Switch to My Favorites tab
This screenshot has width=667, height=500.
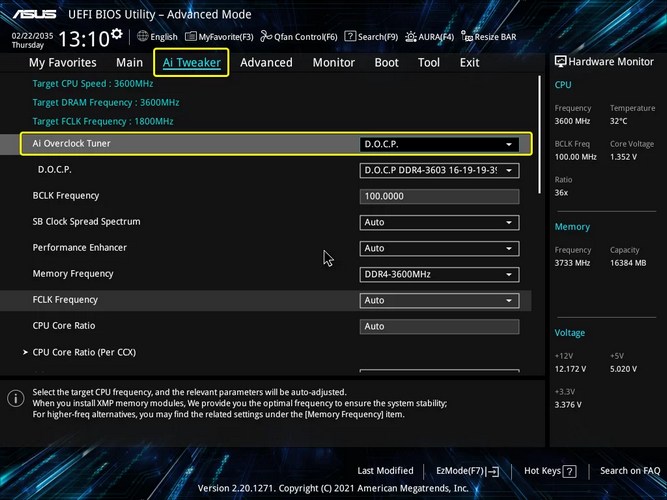[63, 63]
